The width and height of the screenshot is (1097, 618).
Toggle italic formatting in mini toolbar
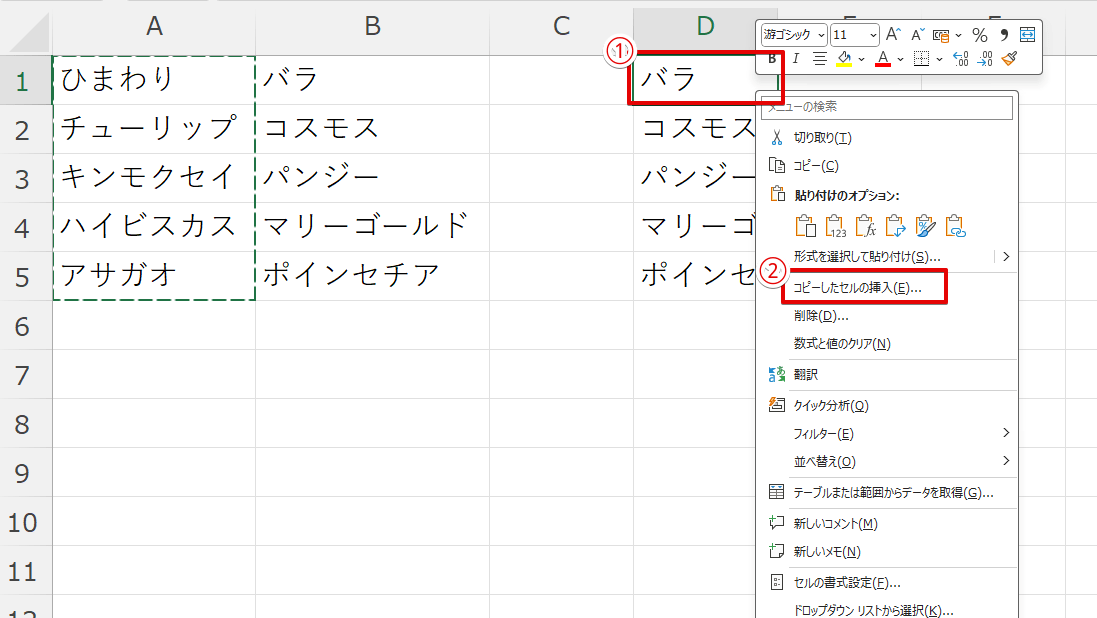796,59
